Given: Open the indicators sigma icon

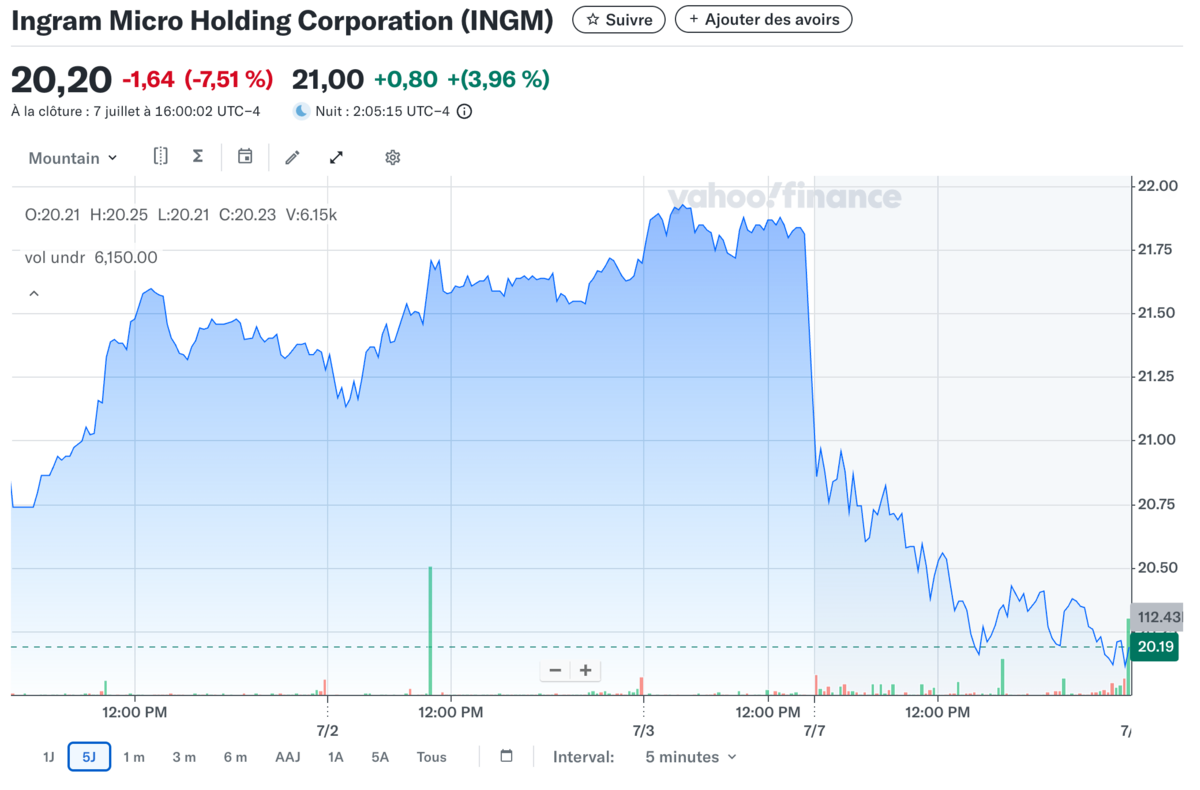Looking at the screenshot, I should coord(198,156).
